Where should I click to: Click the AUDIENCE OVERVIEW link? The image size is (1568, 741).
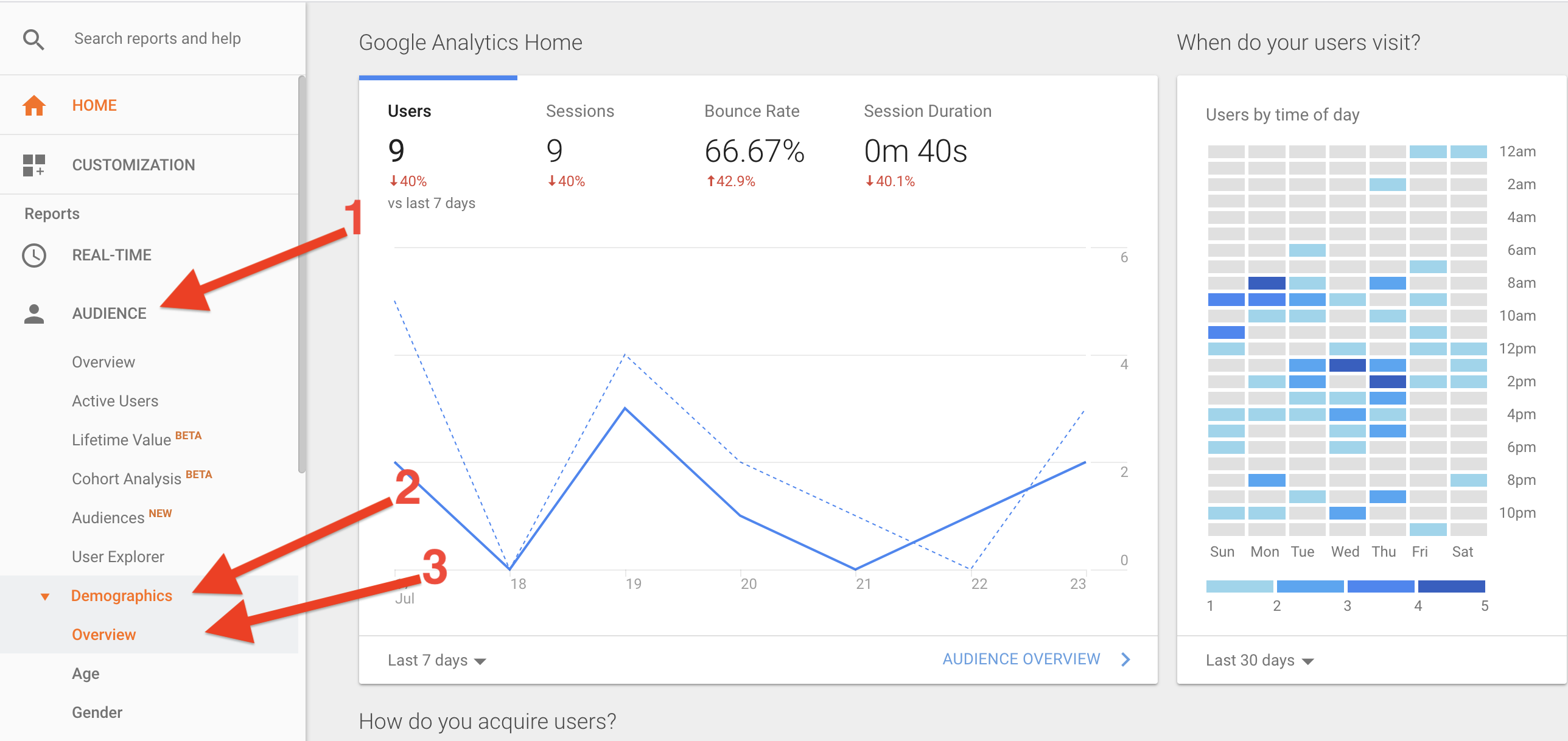coord(1021,658)
